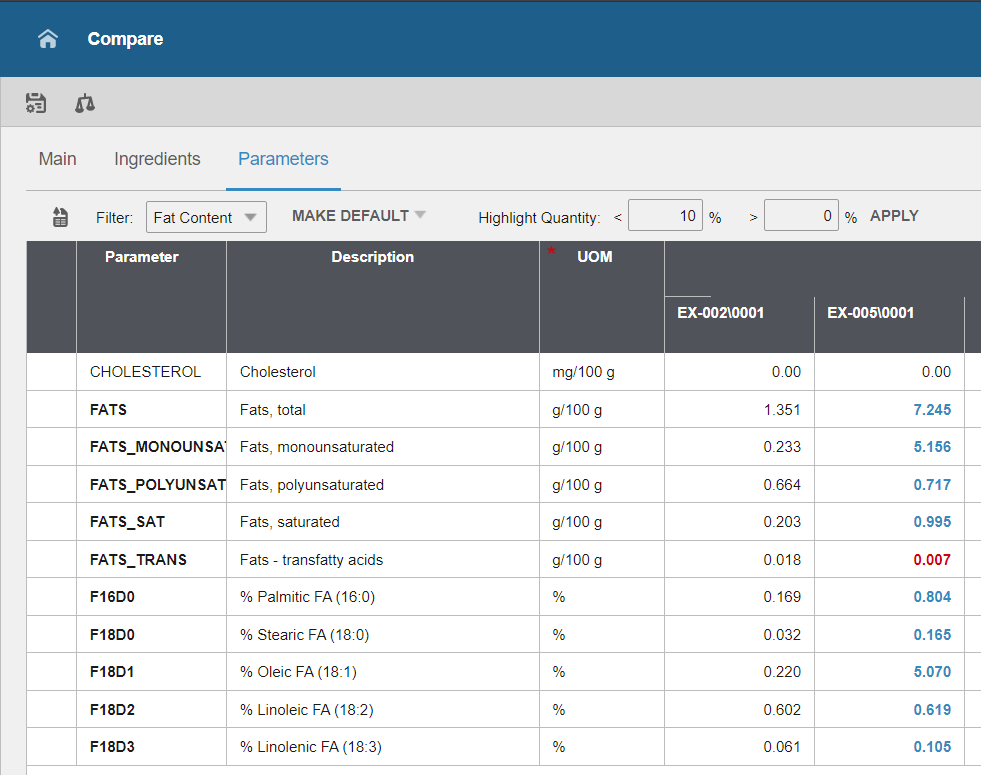Image resolution: width=981 pixels, height=775 pixels.
Task: Select the EX-005\0001 column header
Action: coord(870,312)
